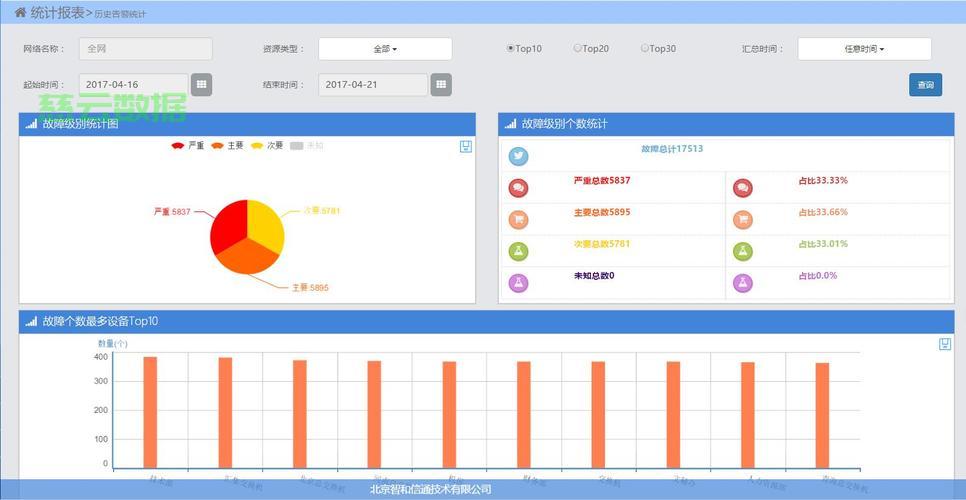The image size is (966, 500).
Task: Click the red chat icon beside 严重总数
Action: tap(519, 188)
